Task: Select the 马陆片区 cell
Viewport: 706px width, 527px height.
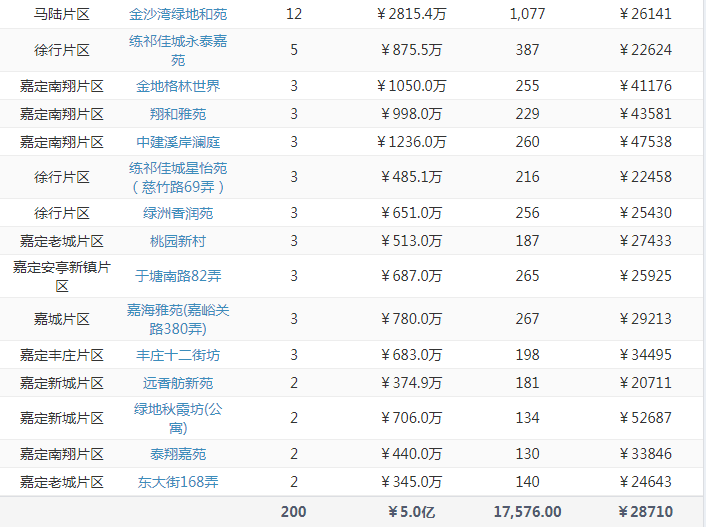Action: coord(62,14)
